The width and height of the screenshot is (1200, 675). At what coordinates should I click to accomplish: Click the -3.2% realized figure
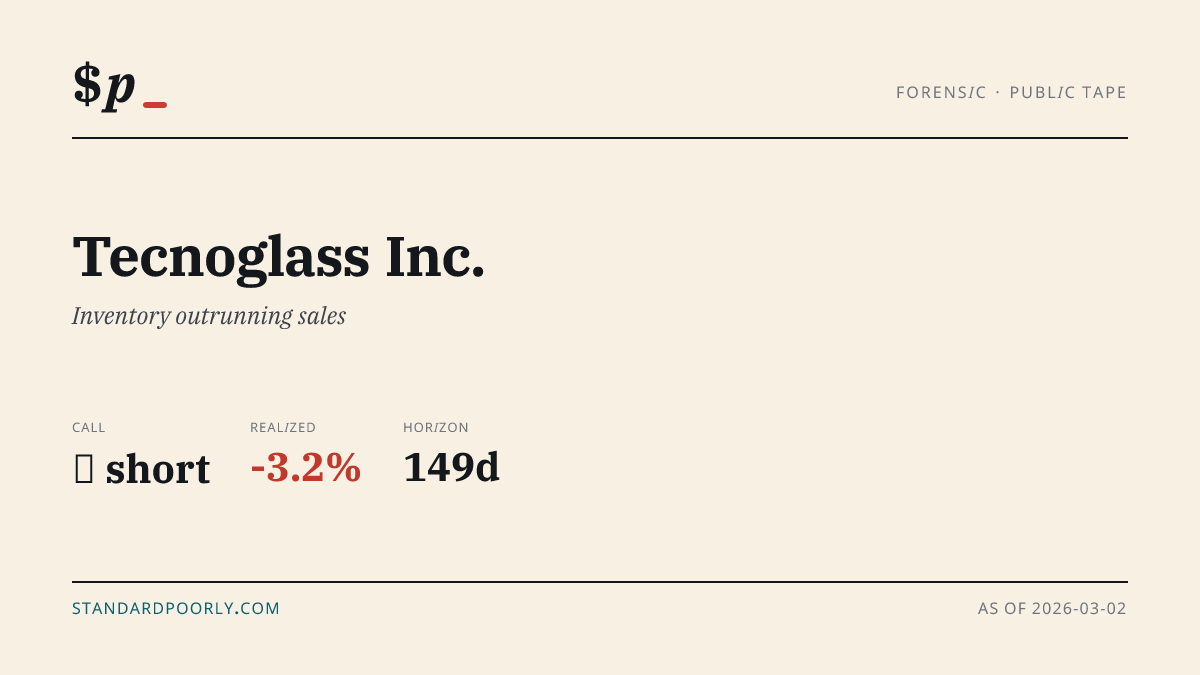point(305,467)
